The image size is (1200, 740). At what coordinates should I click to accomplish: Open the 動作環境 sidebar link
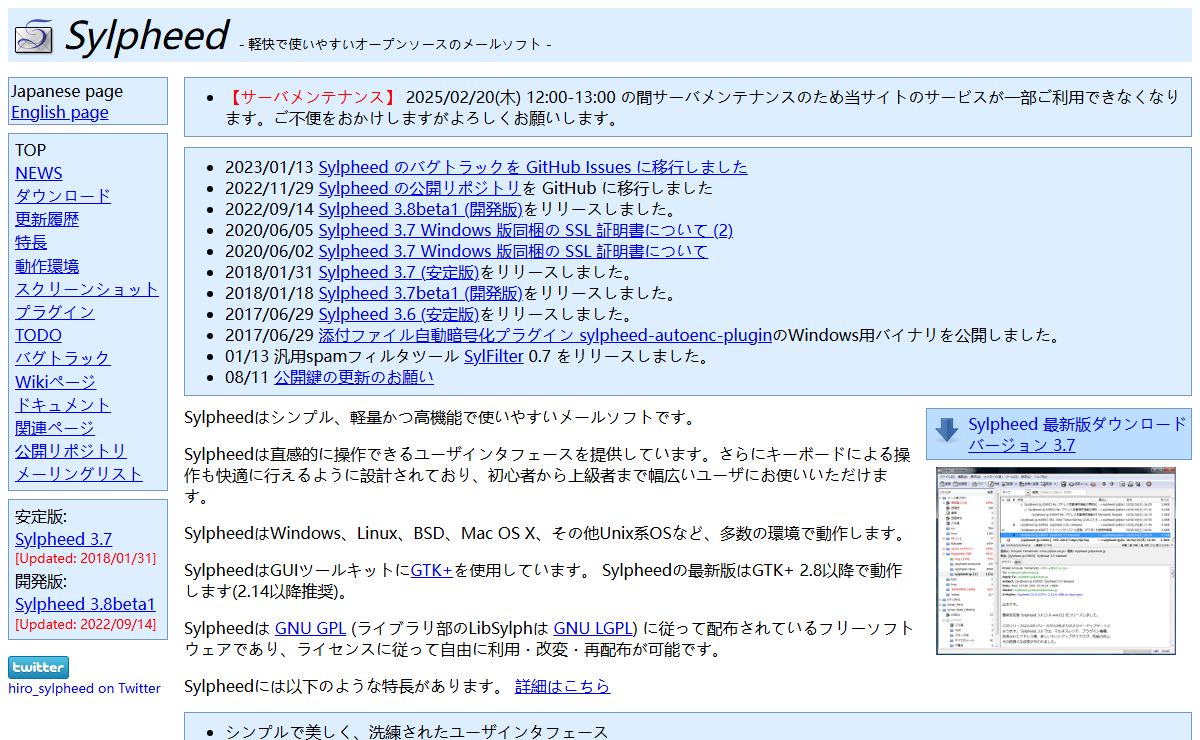click(47, 266)
